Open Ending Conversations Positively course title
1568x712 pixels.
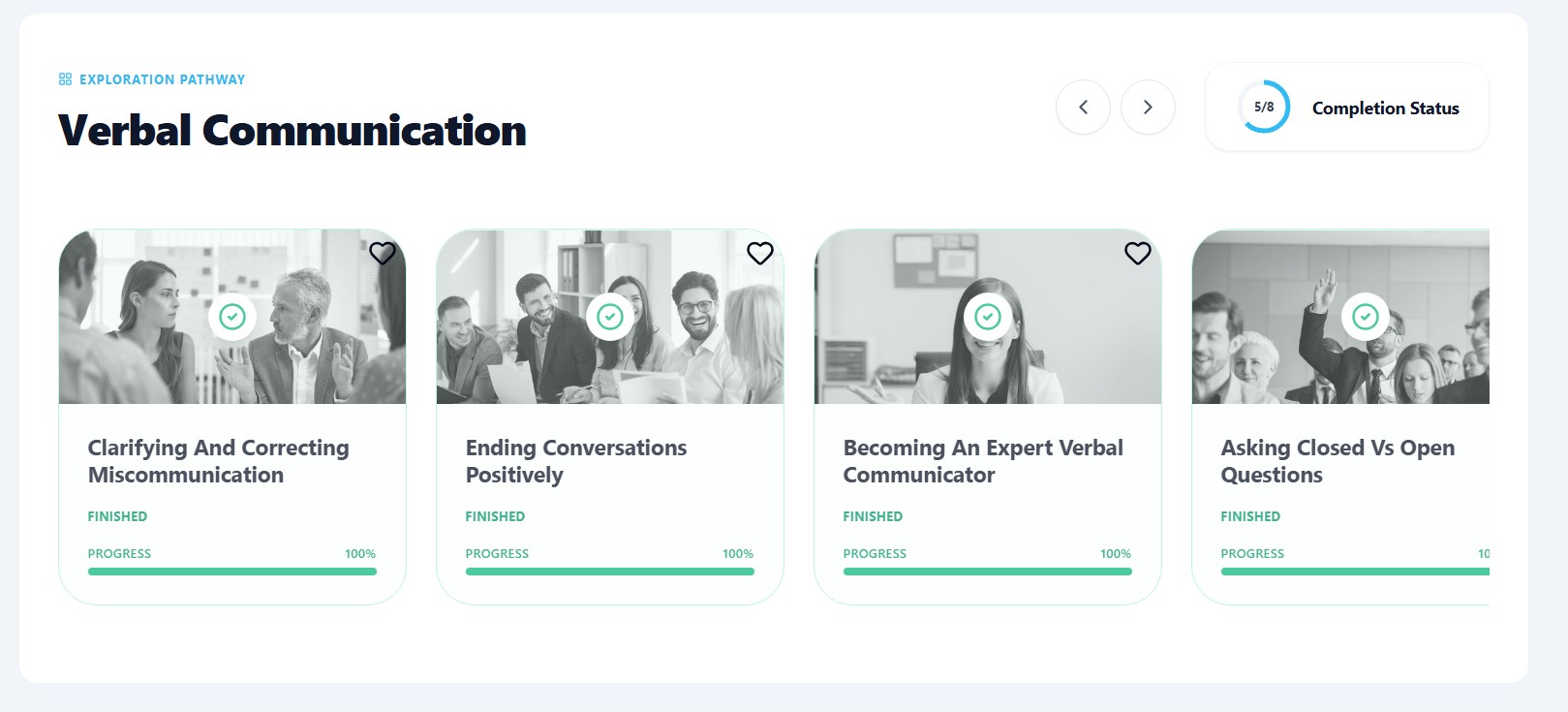(x=575, y=461)
